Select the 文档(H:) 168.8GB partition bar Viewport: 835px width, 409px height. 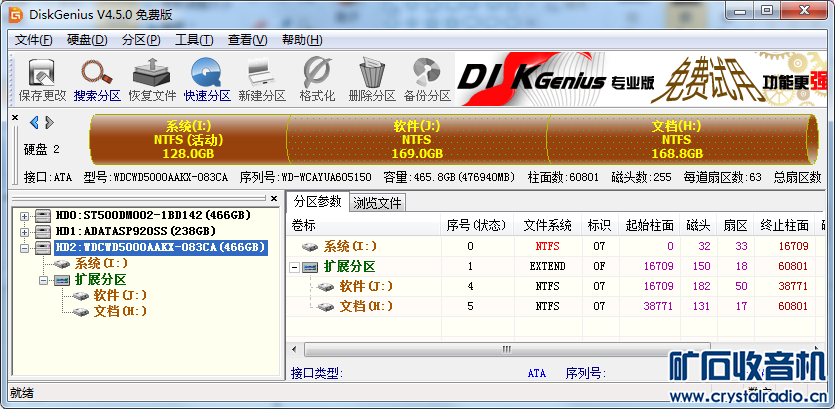(676, 140)
